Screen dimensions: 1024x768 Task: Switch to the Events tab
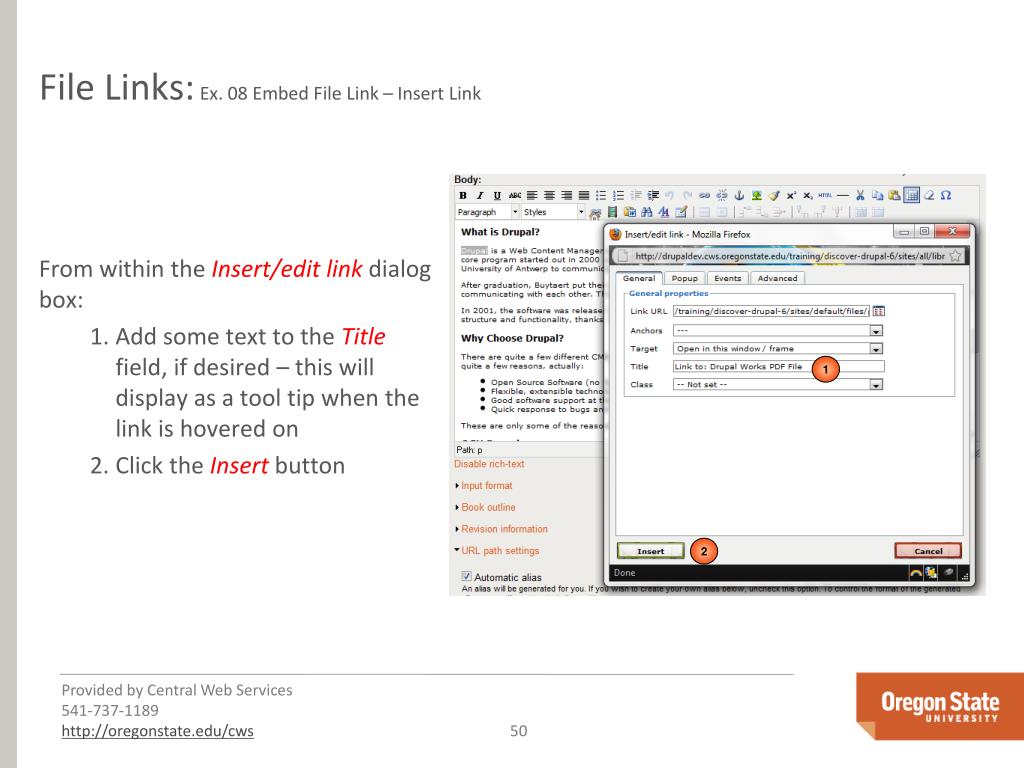[x=728, y=278]
